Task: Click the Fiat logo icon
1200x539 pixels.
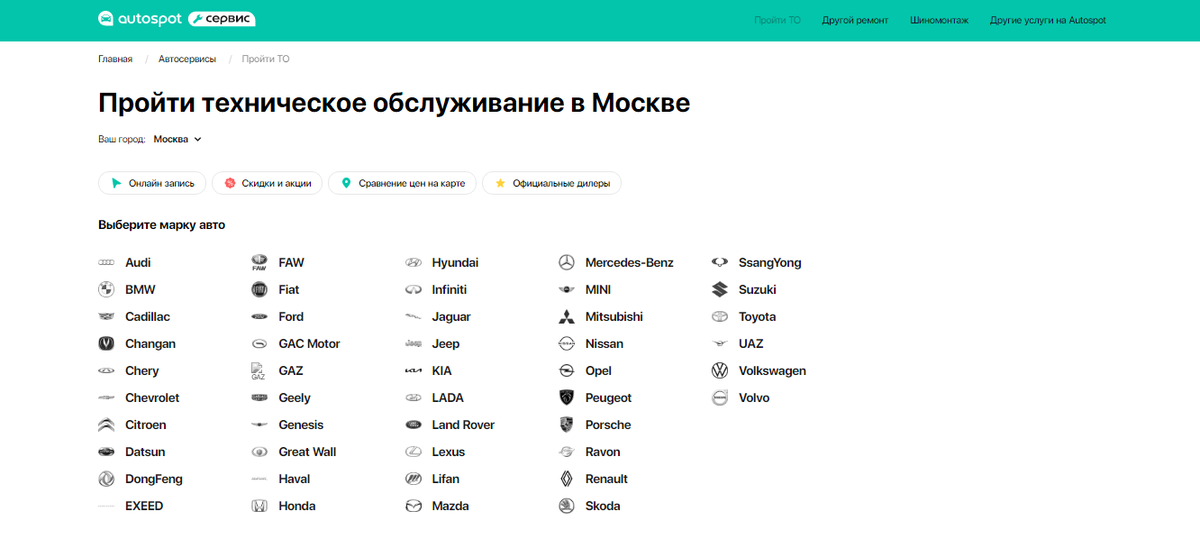Action: coord(259,290)
